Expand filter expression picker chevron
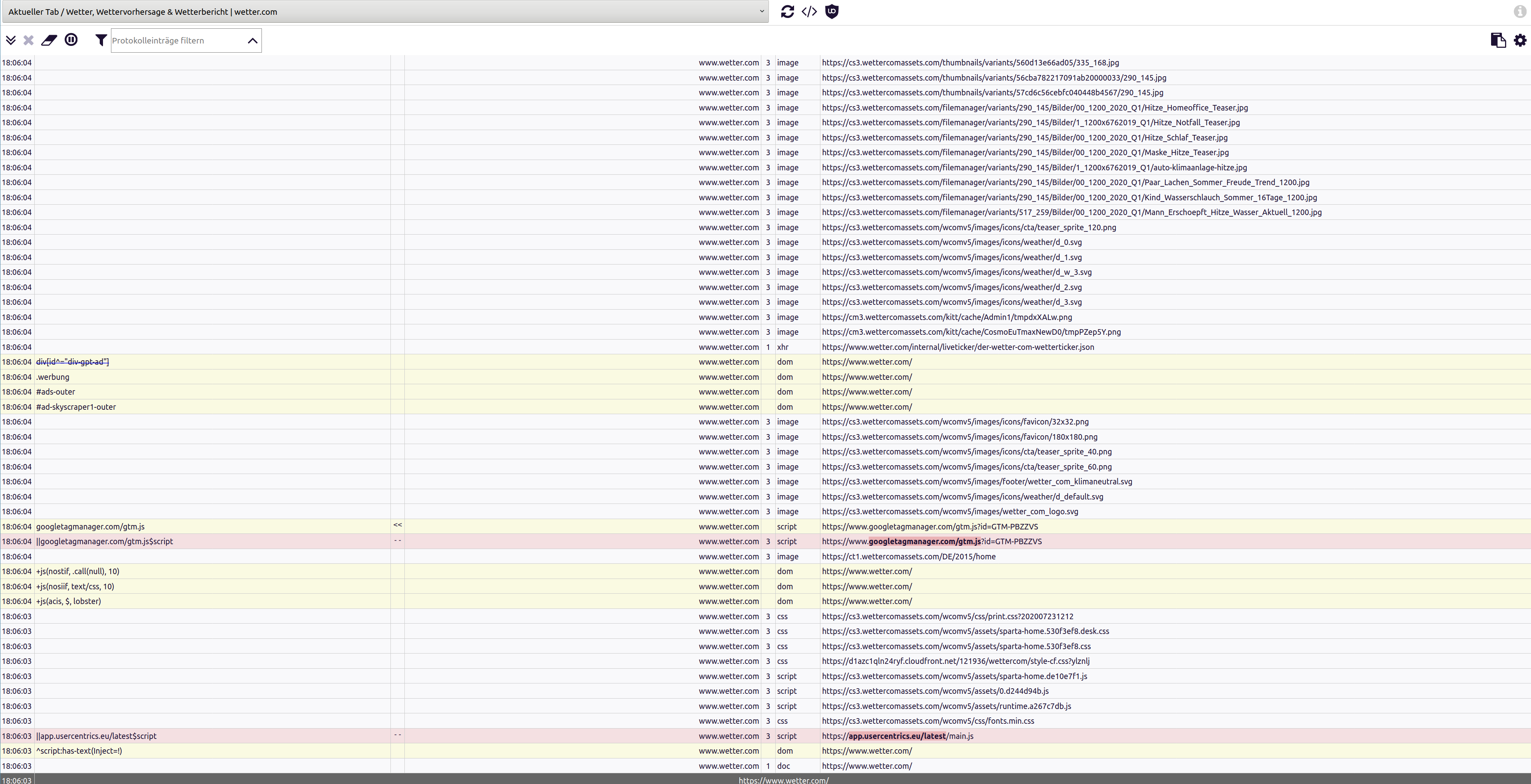The height and width of the screenshot is (784, 1531). tap(252, 40)
